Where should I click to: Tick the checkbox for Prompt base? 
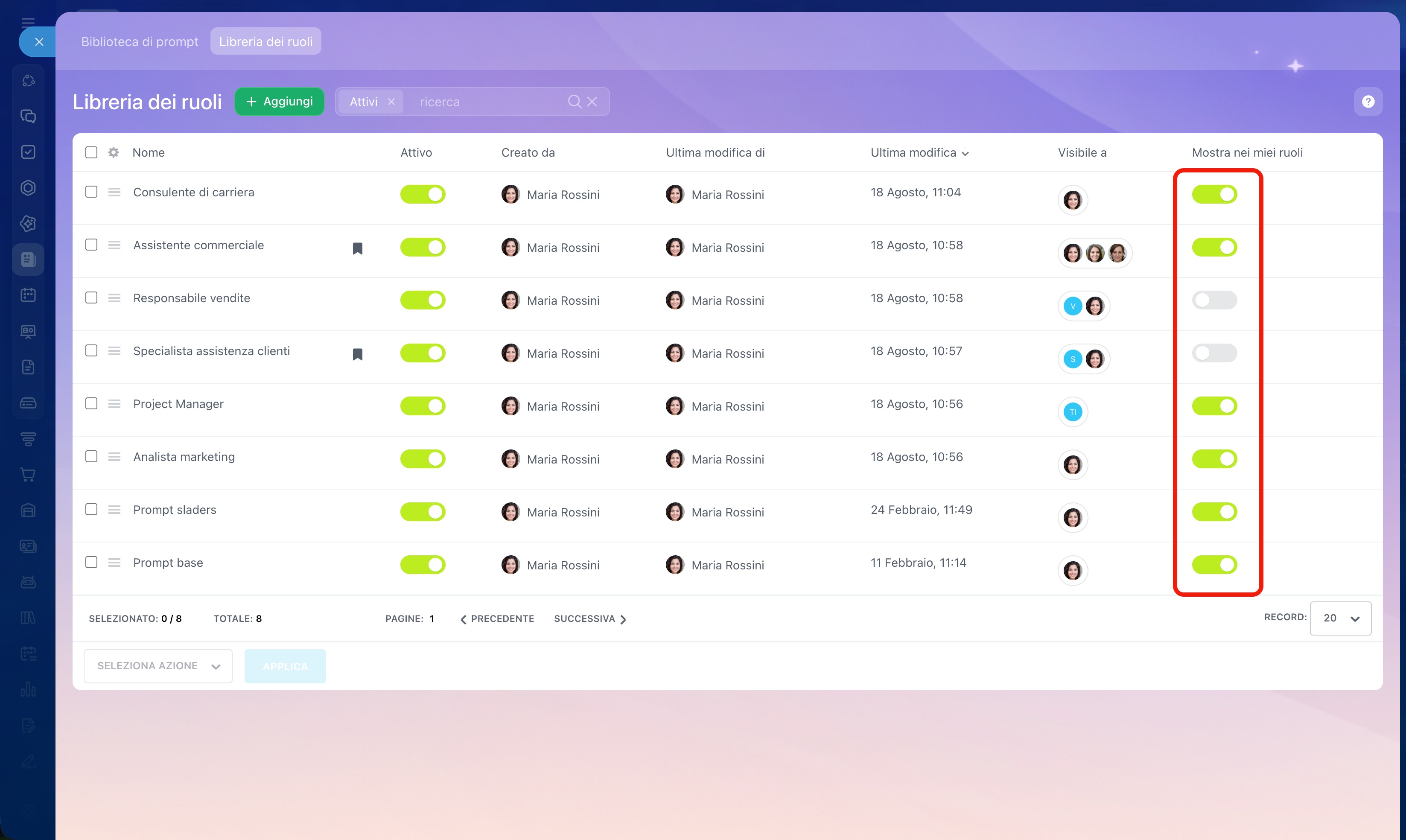(x=91, y=562)
